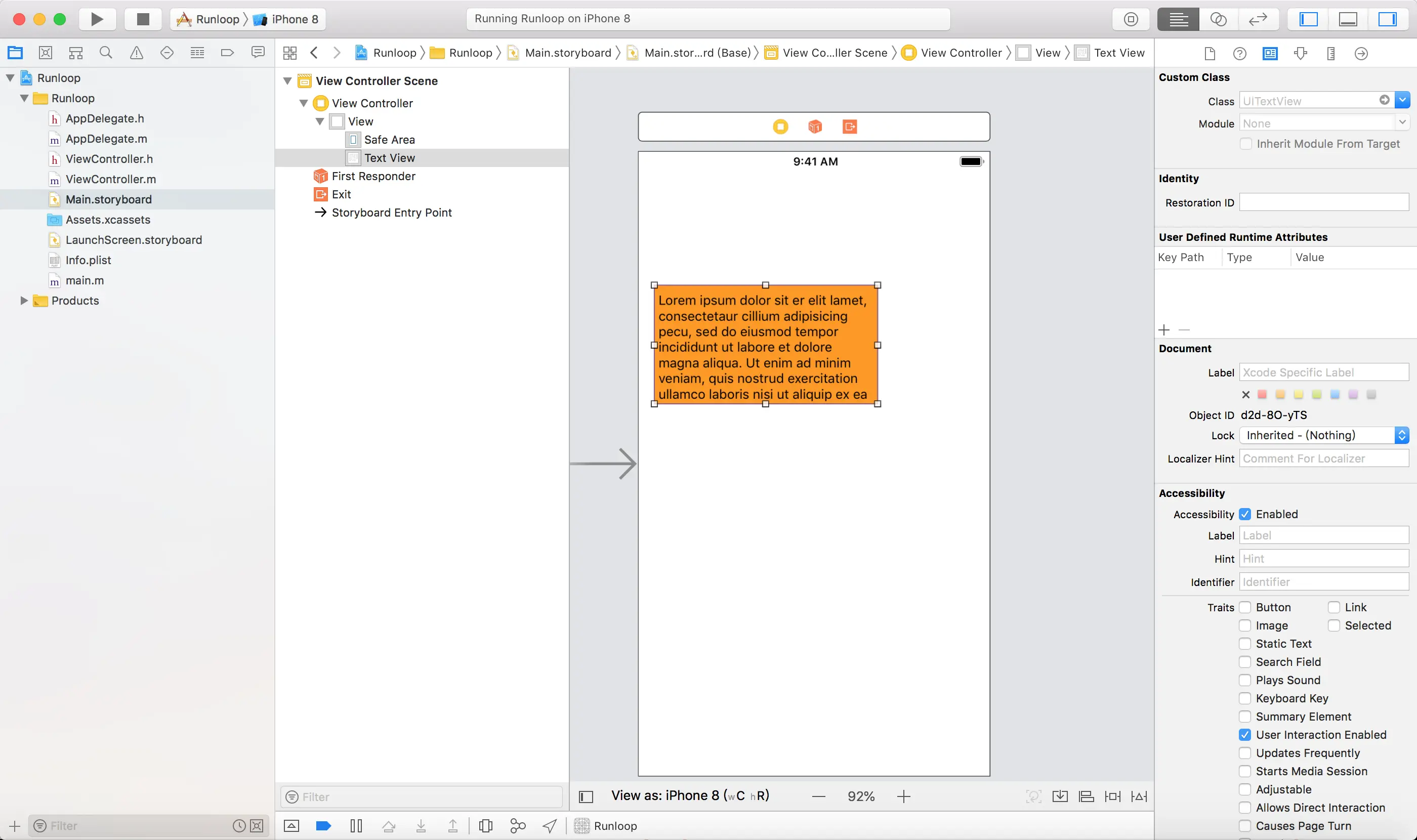The width and height of the screenshot is (1417, 840).
Task: Select the Quick Help inspector tab
Action: click(x=1239, y=53)
